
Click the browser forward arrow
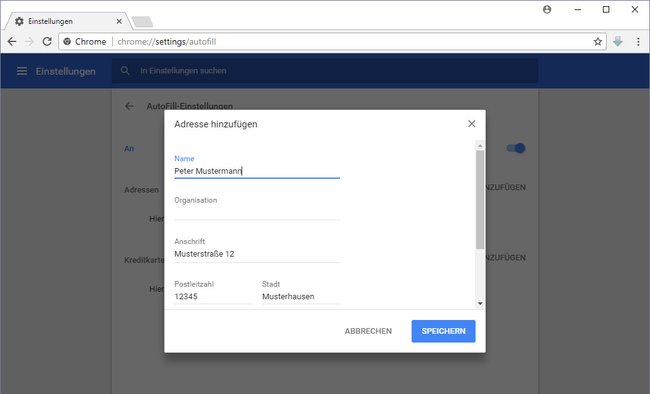(29, 41)
